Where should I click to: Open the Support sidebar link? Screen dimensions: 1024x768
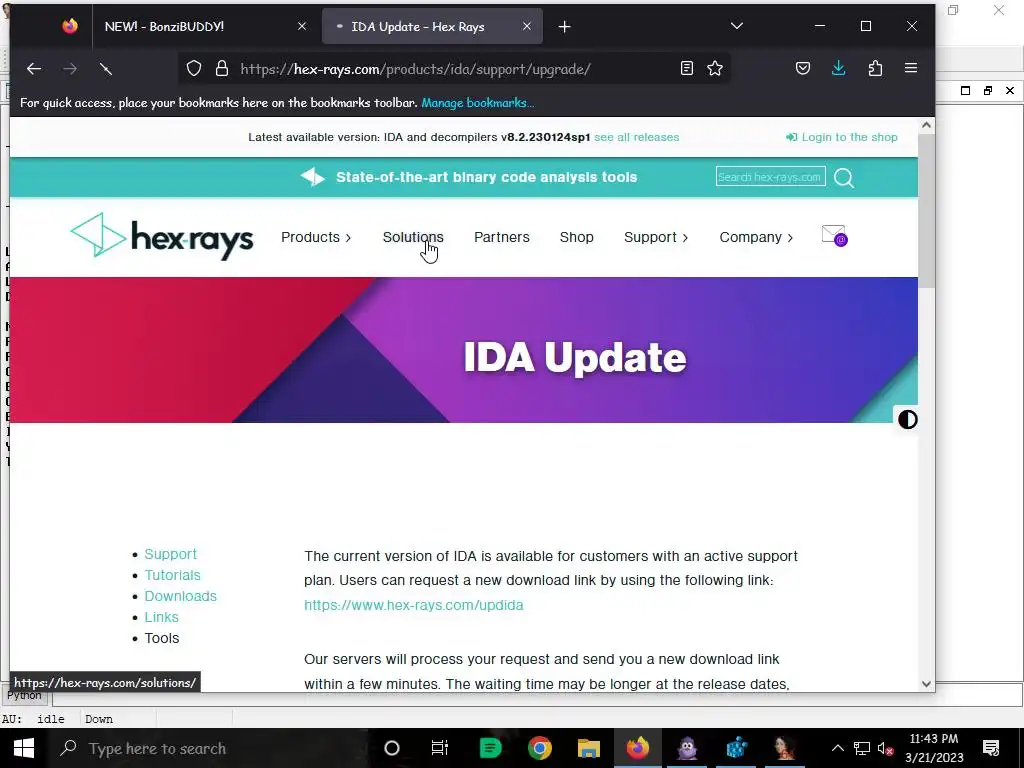(170, 554)
